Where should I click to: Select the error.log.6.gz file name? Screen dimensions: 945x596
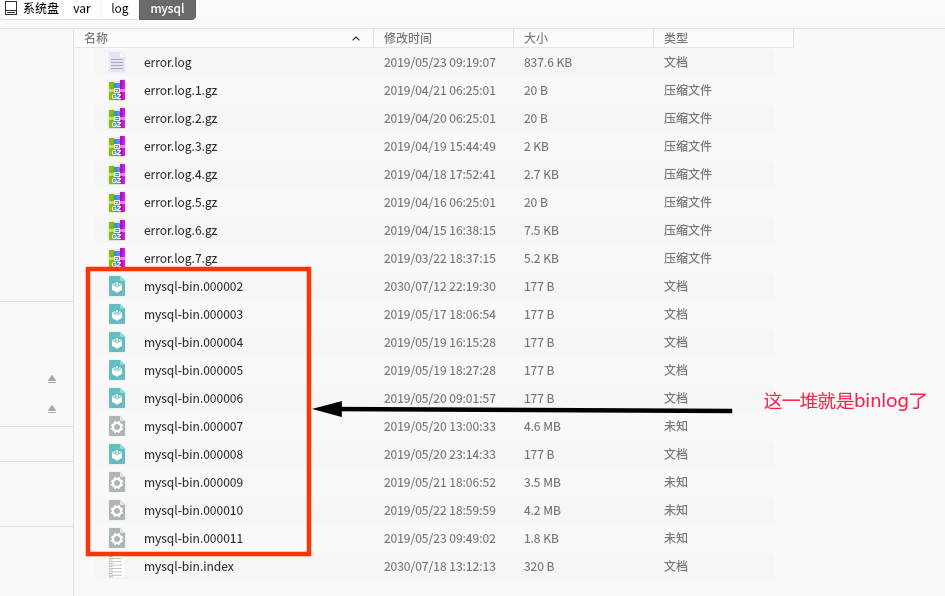coord(180,231)
